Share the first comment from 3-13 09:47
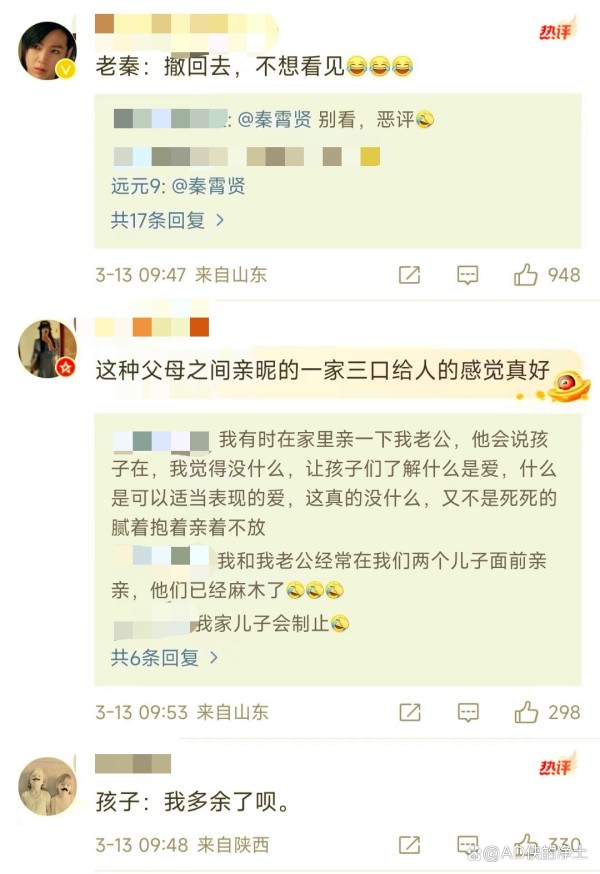Image resolution: width=600 pixels, height=874 pixels. tap(409, 275)
